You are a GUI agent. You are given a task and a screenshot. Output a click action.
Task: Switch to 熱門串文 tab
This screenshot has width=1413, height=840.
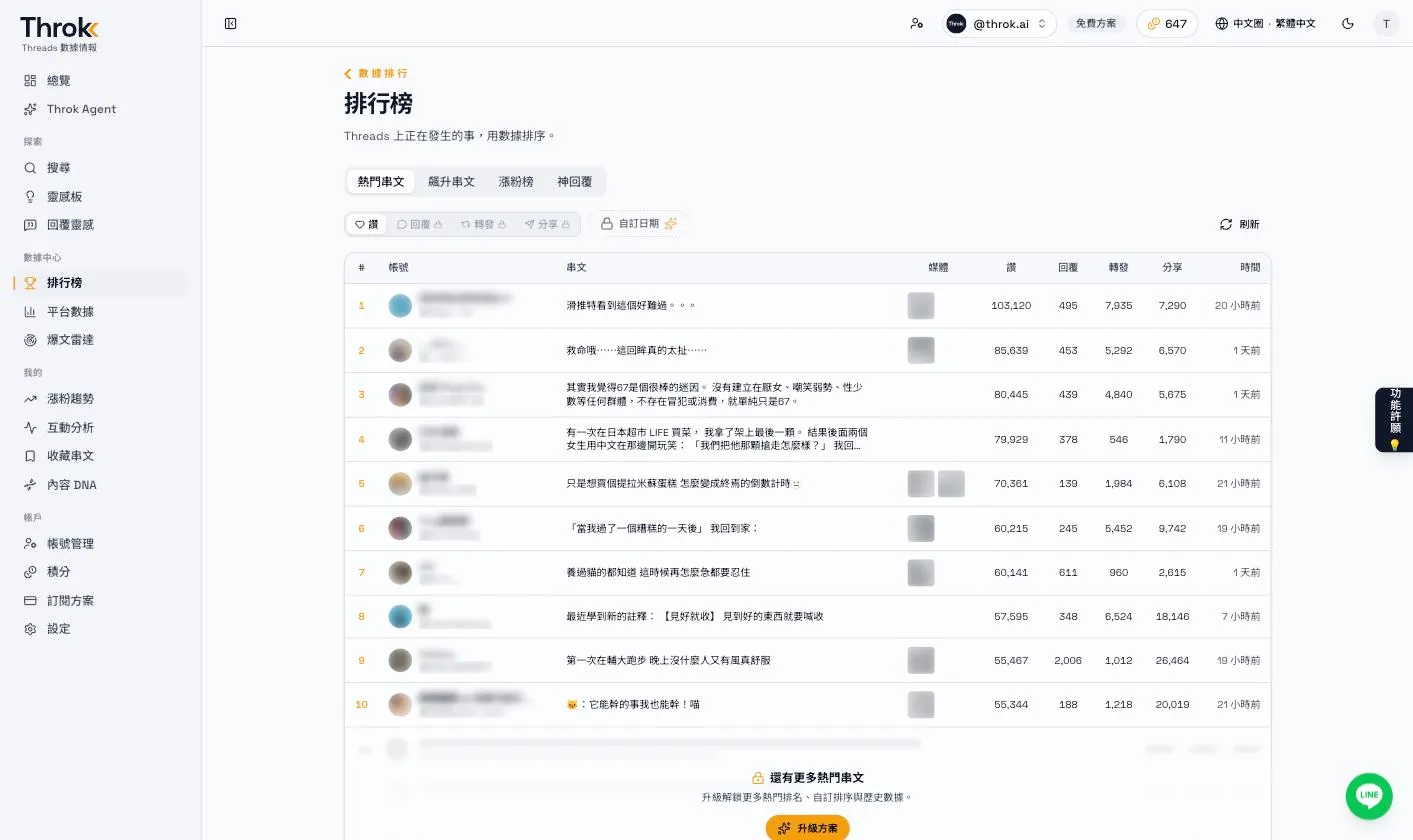coord(381,182)
